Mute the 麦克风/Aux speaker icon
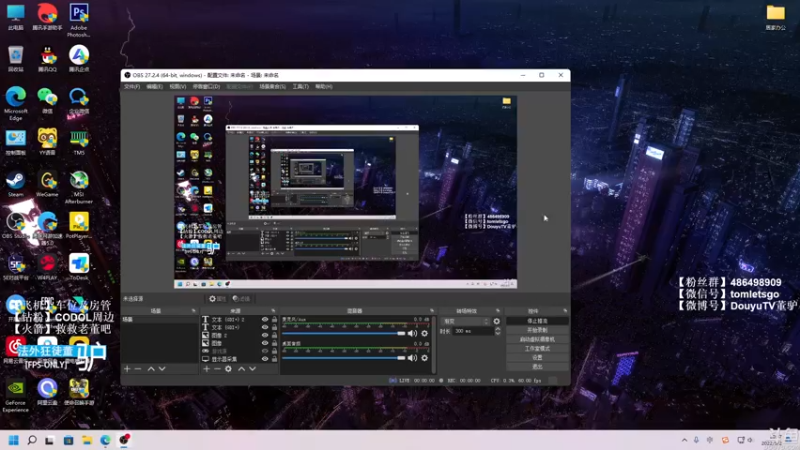The image size is (800, 450). coord(412,333)
